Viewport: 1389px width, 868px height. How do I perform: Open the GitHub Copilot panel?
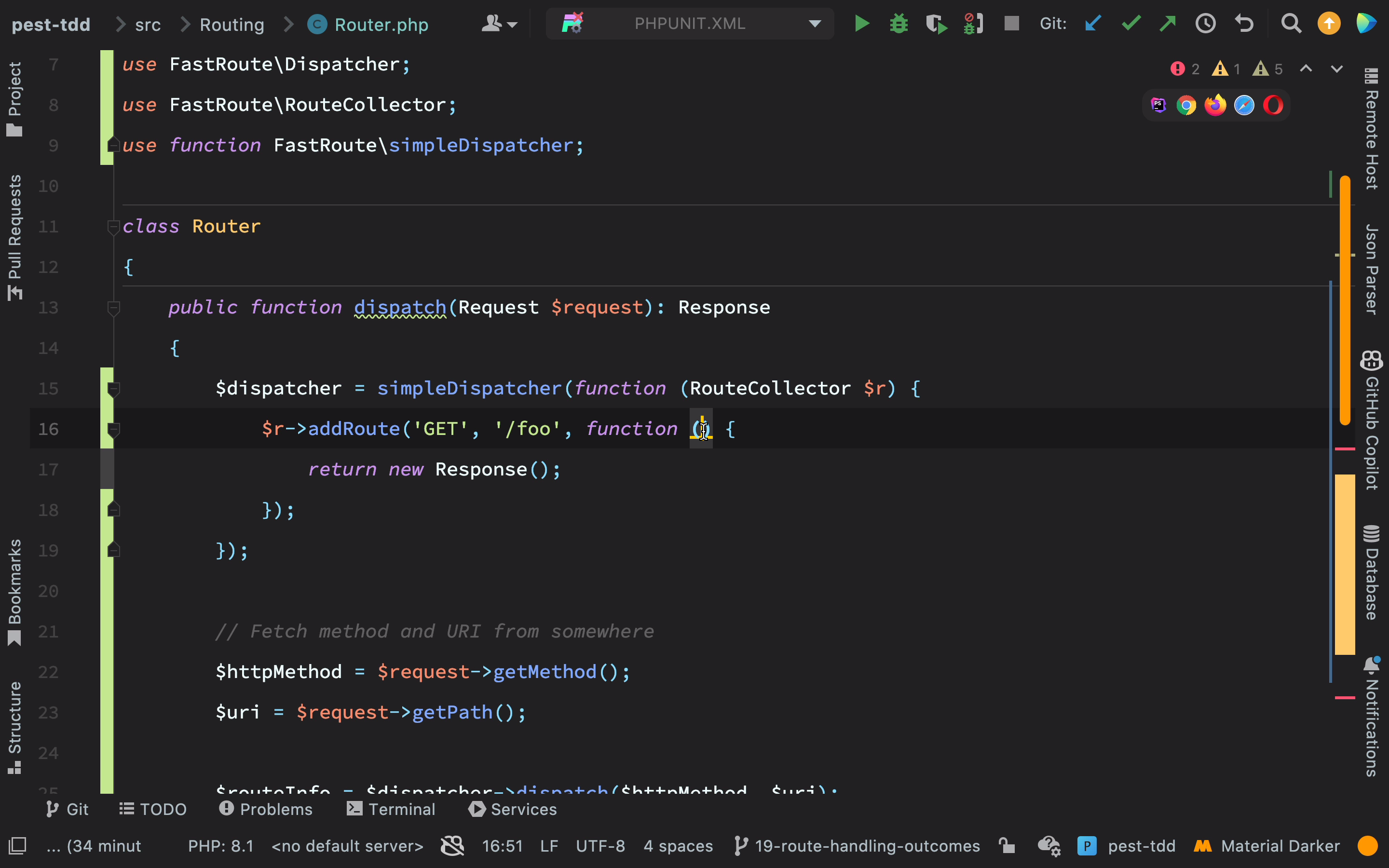(1371, 420)
